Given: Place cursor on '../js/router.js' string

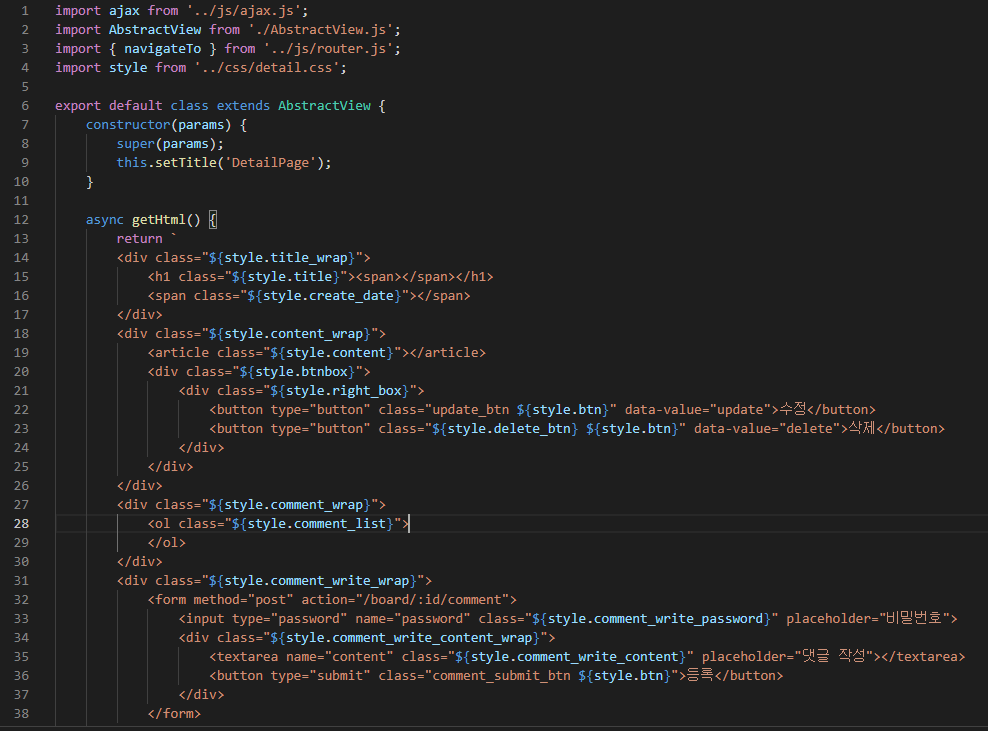Looking at the screenshot, I should coord(328,49).
